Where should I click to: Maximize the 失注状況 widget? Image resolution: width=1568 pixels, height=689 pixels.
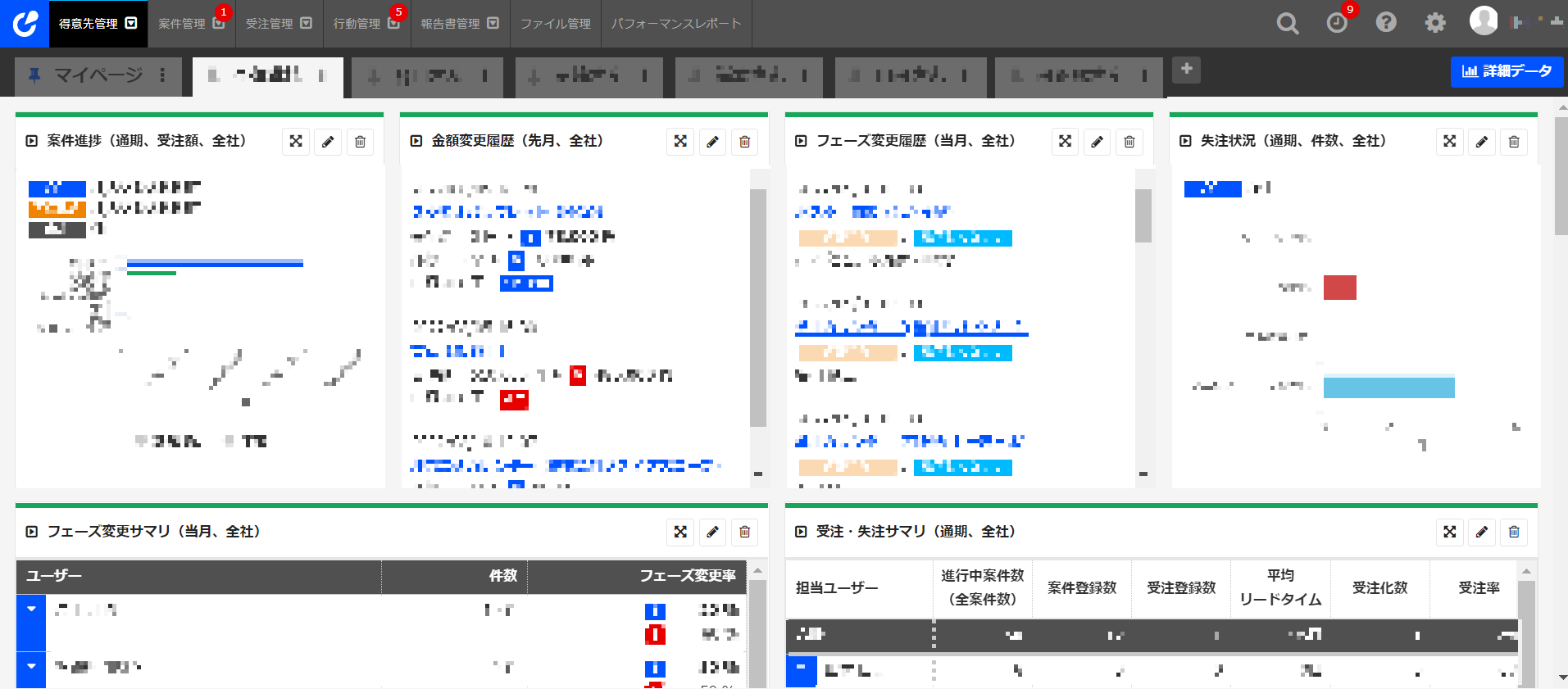click(1450, 142)
